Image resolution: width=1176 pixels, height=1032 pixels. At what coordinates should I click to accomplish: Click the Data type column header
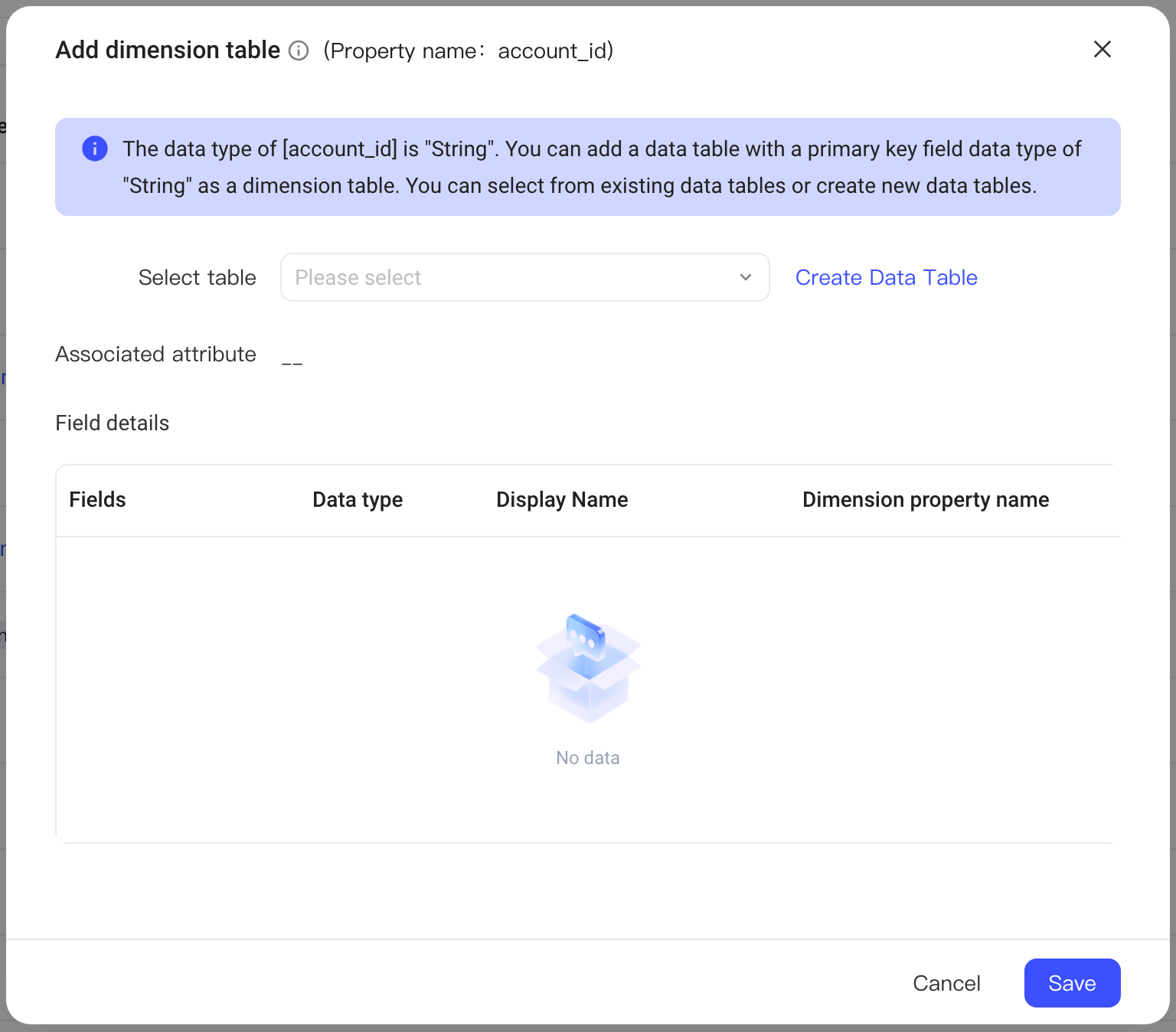click(x=358, y=500)
